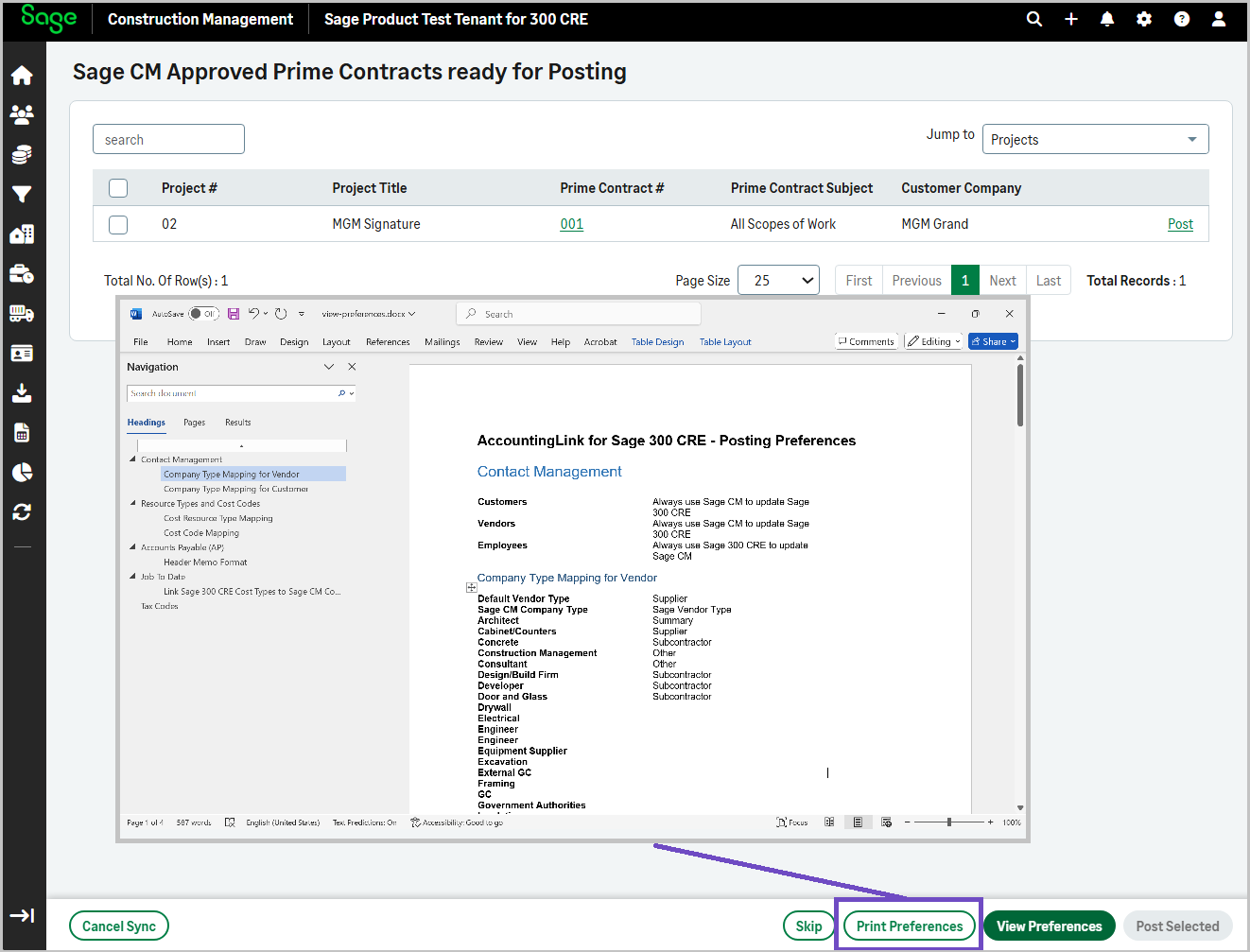Click the Print Preferences button
The width and height of the screenshot is (1250, 952).
910,926
